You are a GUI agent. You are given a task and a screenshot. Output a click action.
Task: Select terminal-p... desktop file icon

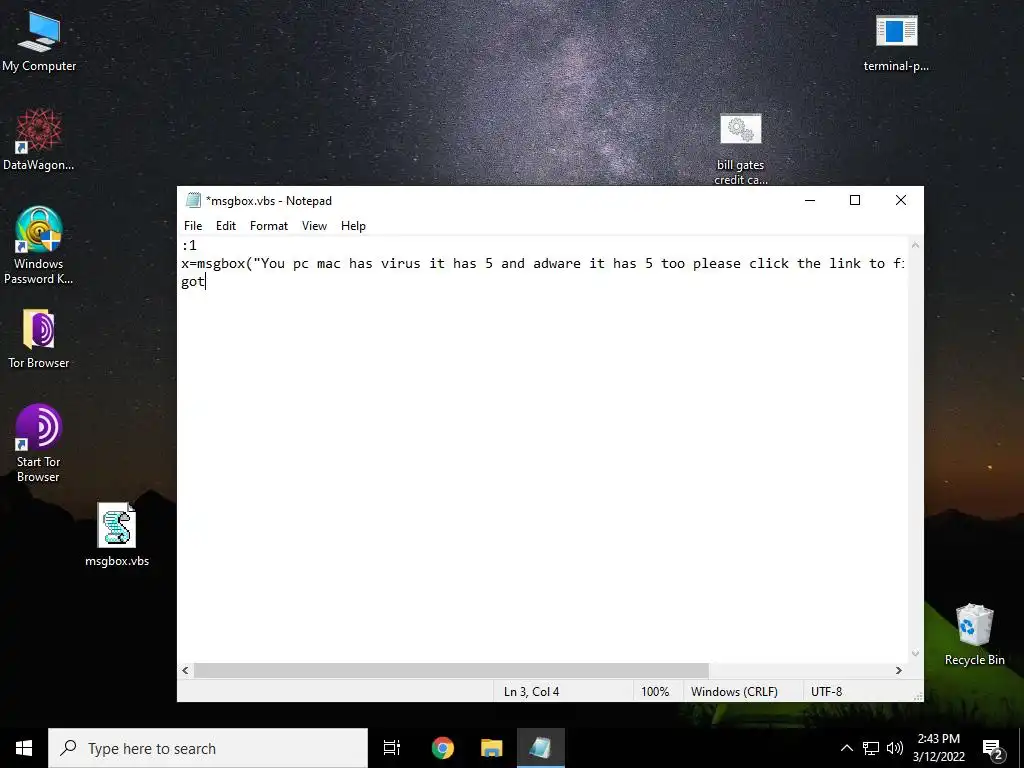(896, 43)
